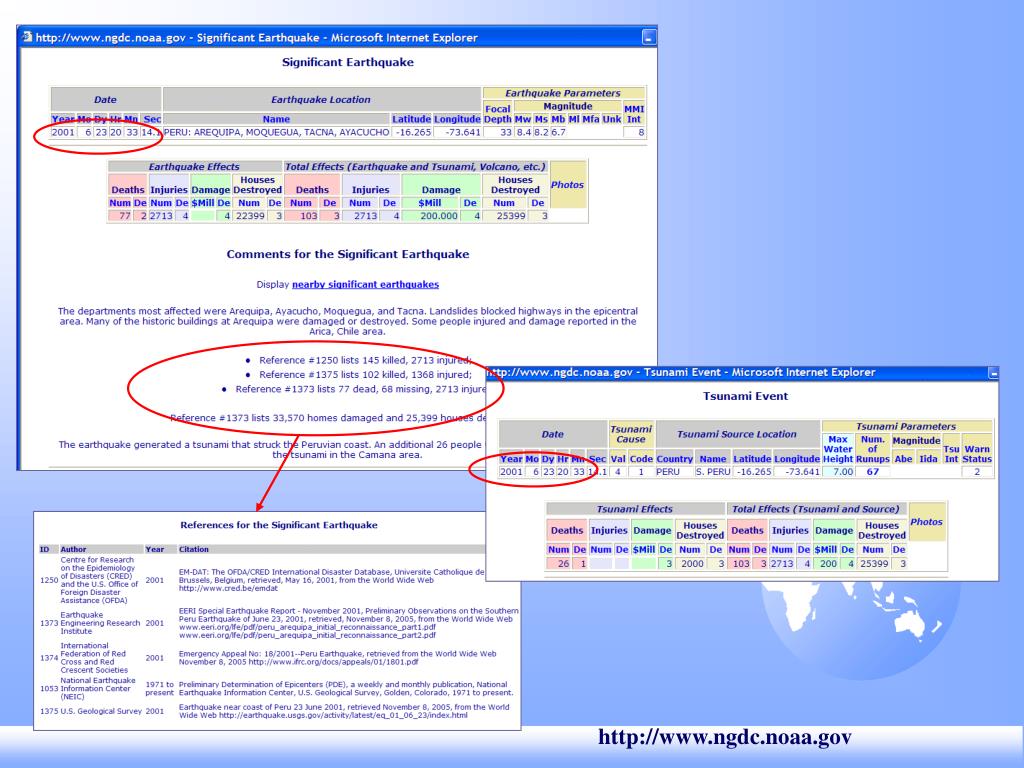Click Longitude header in Significant Earthquake window
Screen dimensions: 1024x768
(x=457, y=119)
